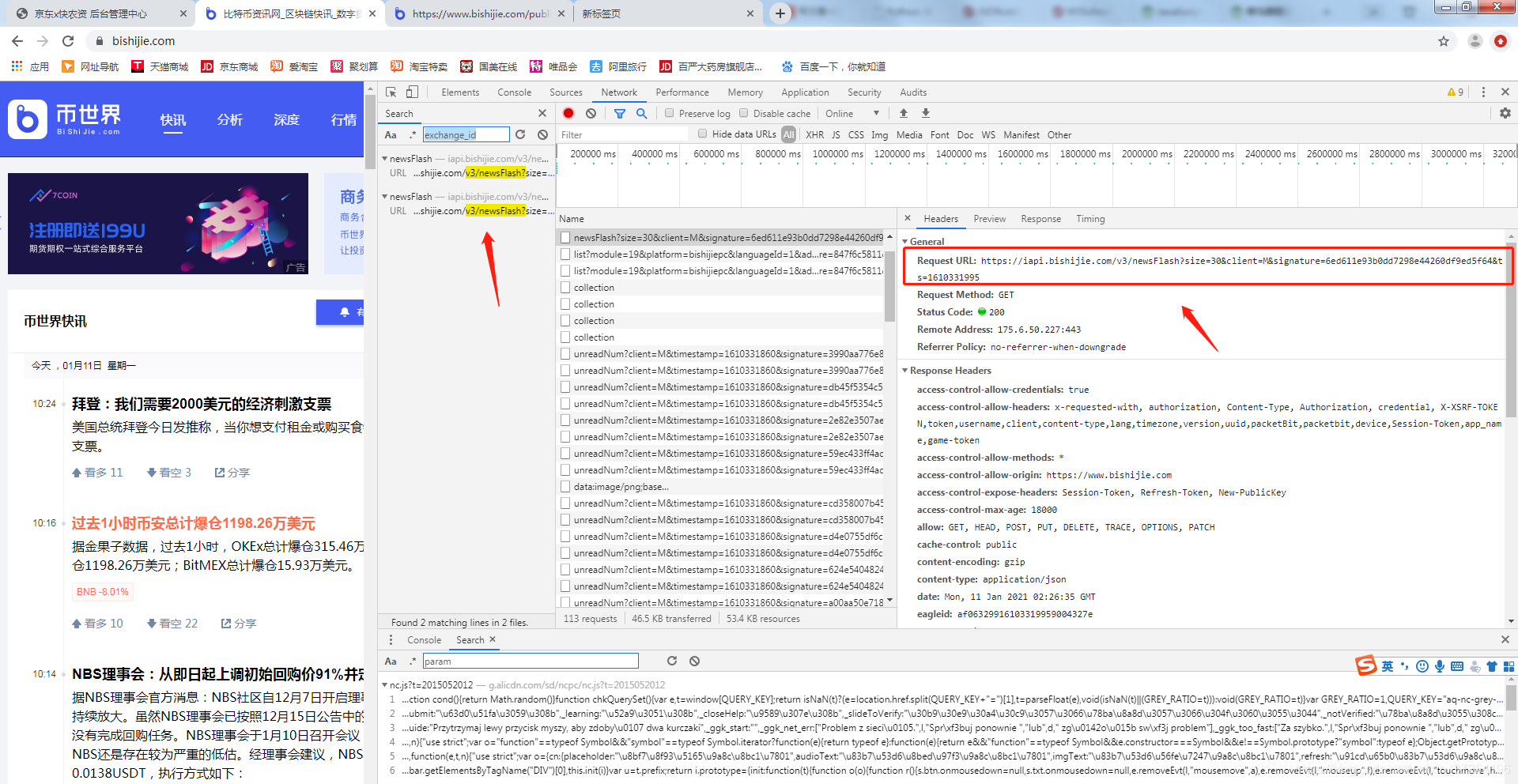Click the bishijie.com address bar
1518x784 pixels.
pos(759,41)
